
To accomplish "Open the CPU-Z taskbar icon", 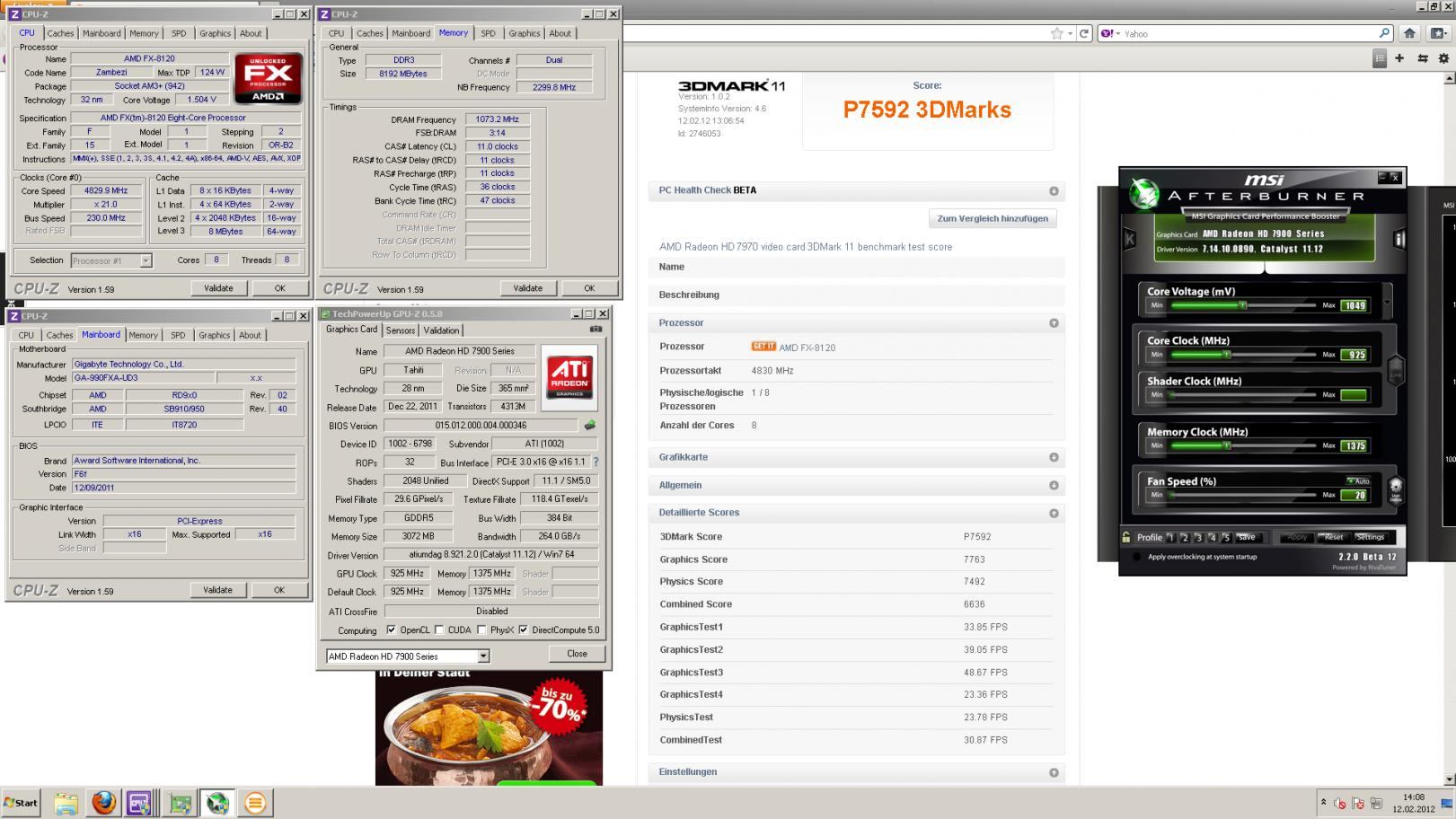I will click(139, 803).
